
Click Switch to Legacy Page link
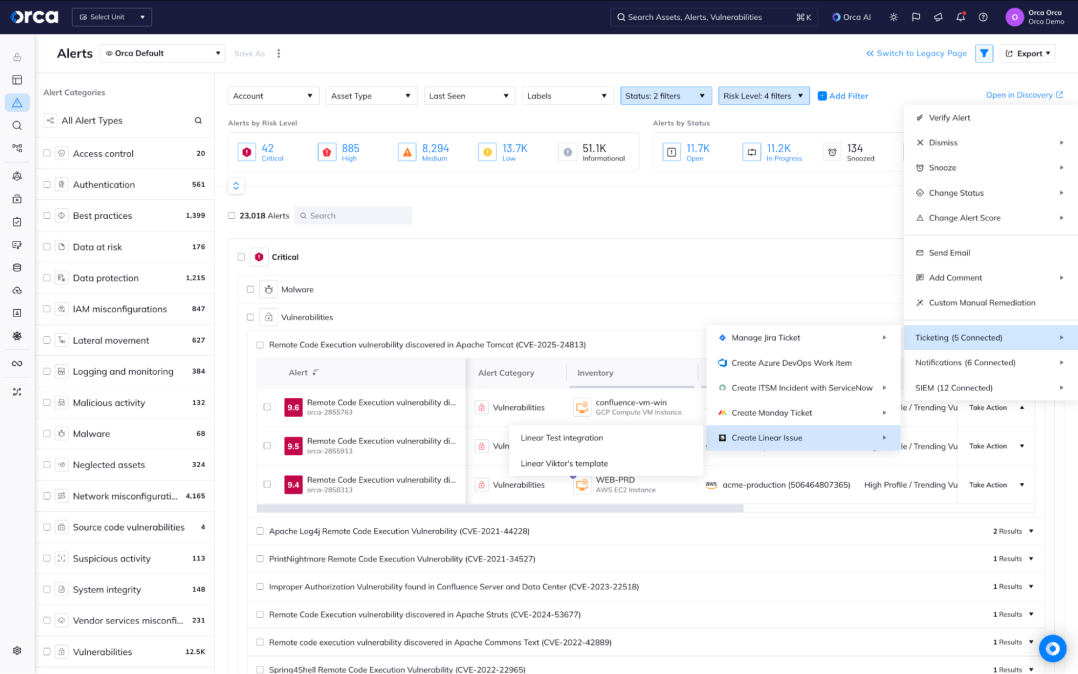(916, 53)
